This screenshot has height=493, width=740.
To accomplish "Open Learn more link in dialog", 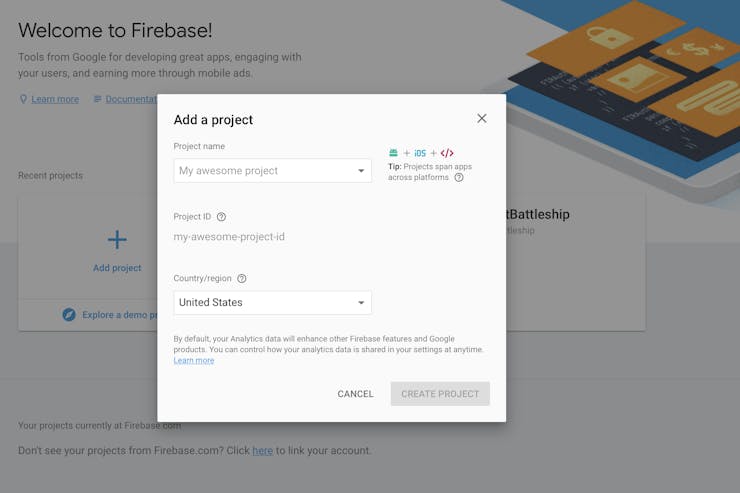I will point(194,360).
